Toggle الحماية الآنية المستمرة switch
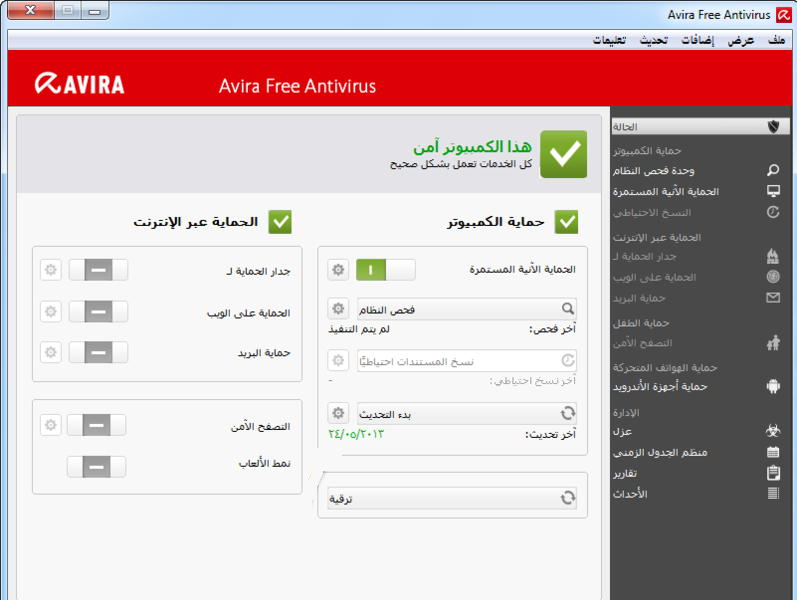The height and width of the screenshot is (600, 797). coord(385,269)
